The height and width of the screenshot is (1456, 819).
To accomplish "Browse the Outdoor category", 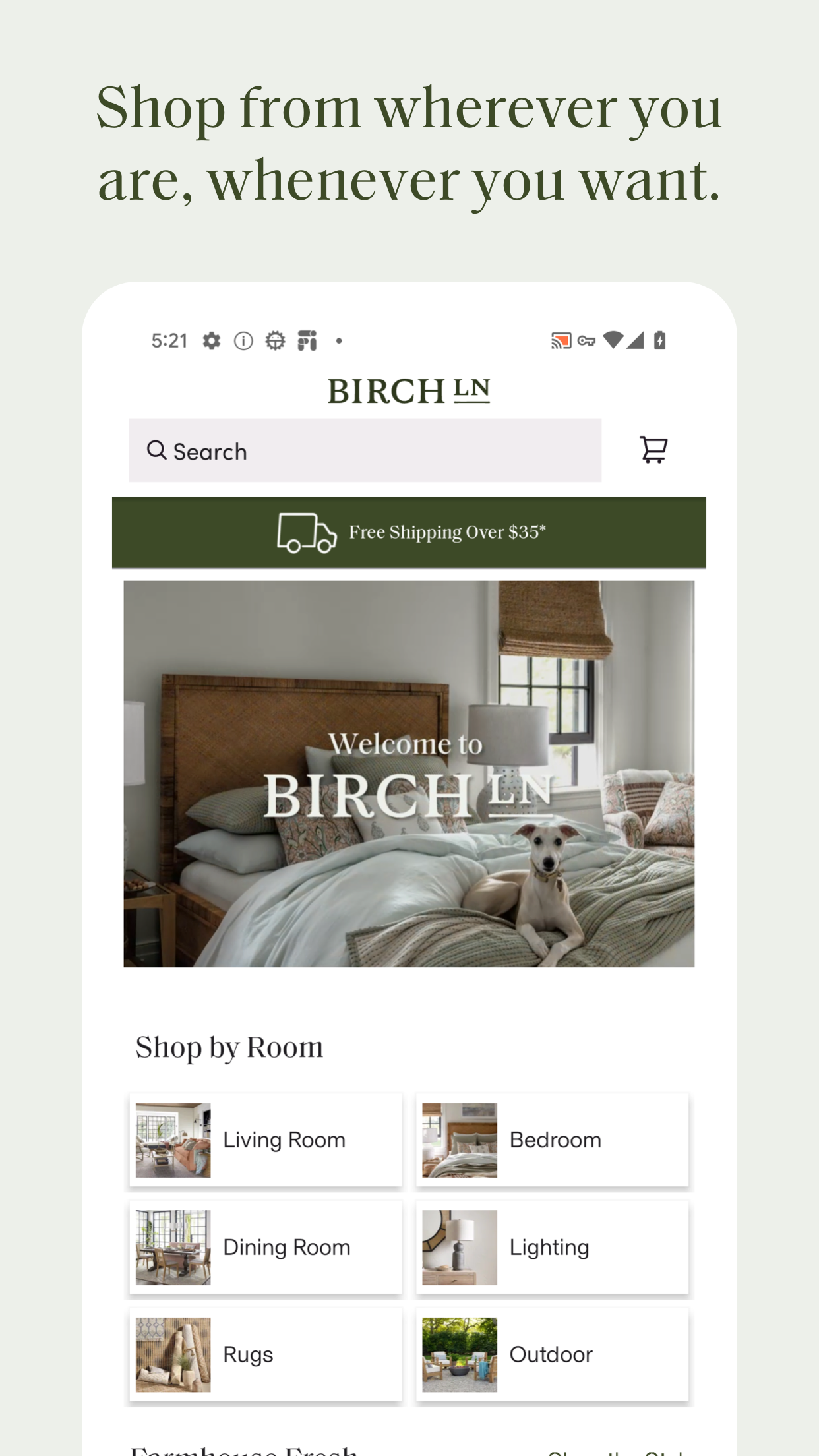I will coord(553,1355).
